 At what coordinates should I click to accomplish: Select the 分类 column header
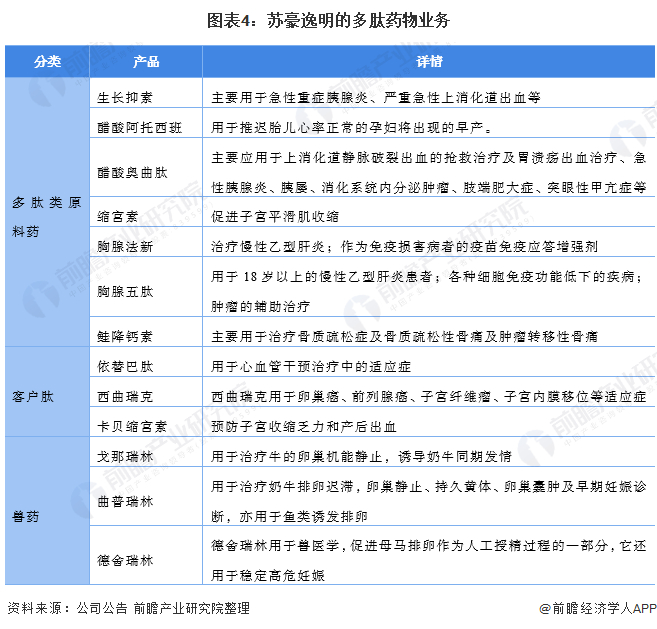pyautogui.click(x=47, y=62)
